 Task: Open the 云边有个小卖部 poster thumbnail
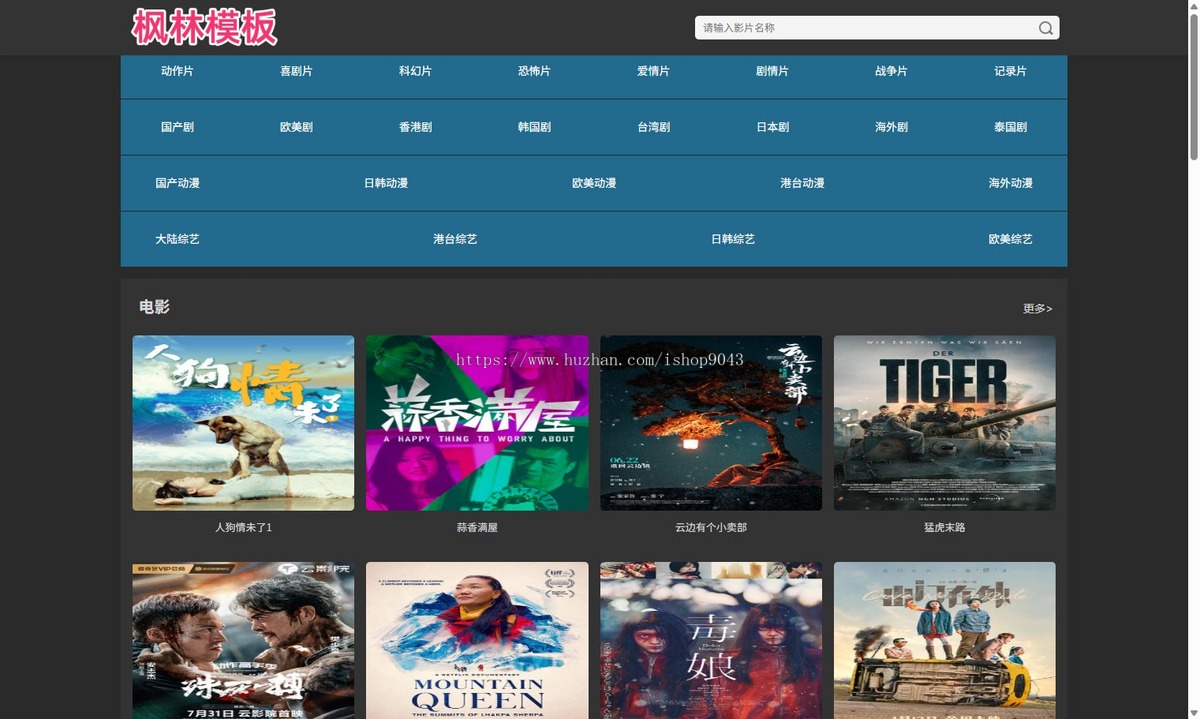711,423
